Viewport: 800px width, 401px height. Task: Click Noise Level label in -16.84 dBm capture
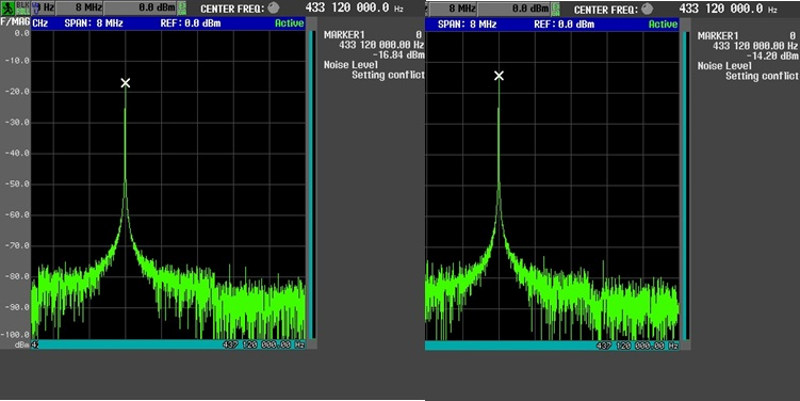351,65
